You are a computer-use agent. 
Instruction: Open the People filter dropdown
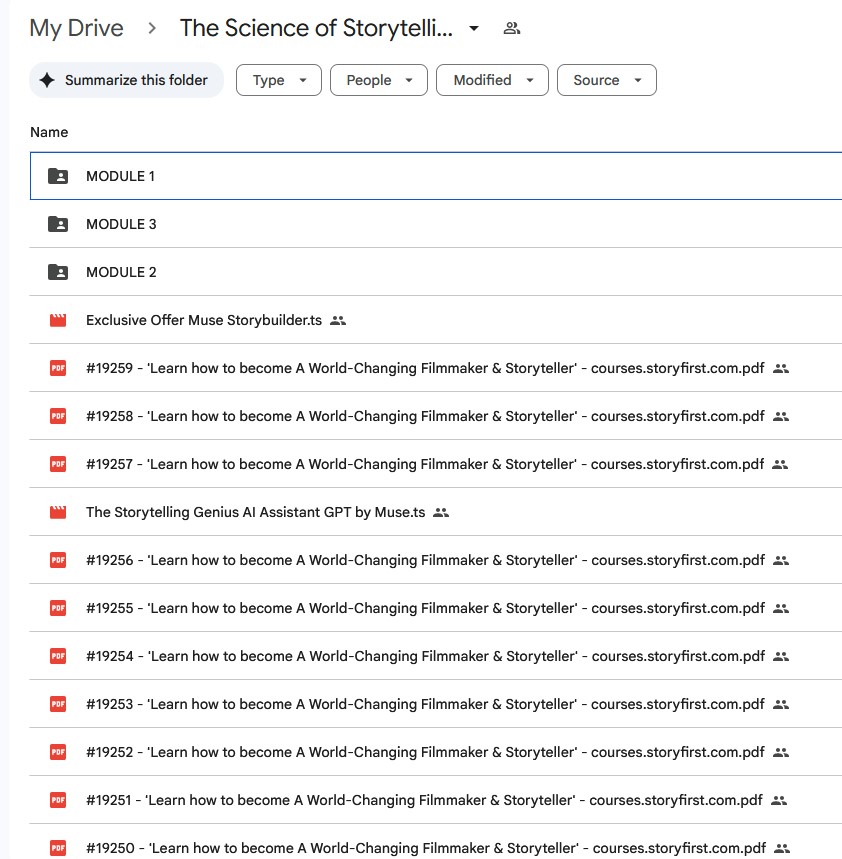coord(378,80)
